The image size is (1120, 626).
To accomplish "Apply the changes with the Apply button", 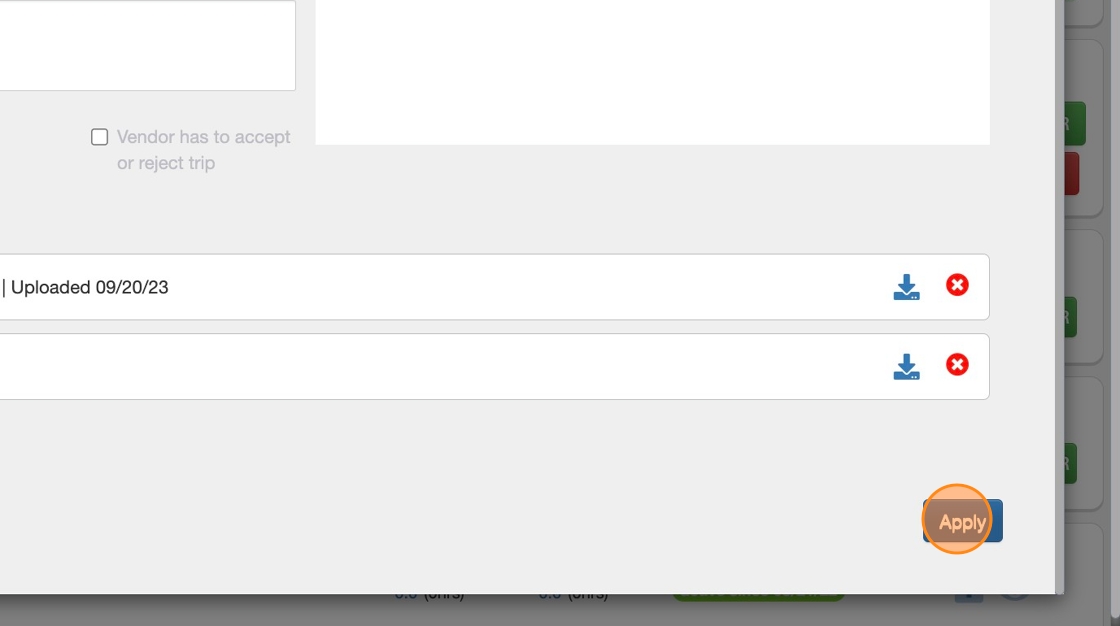I will [x=962, y=521].
